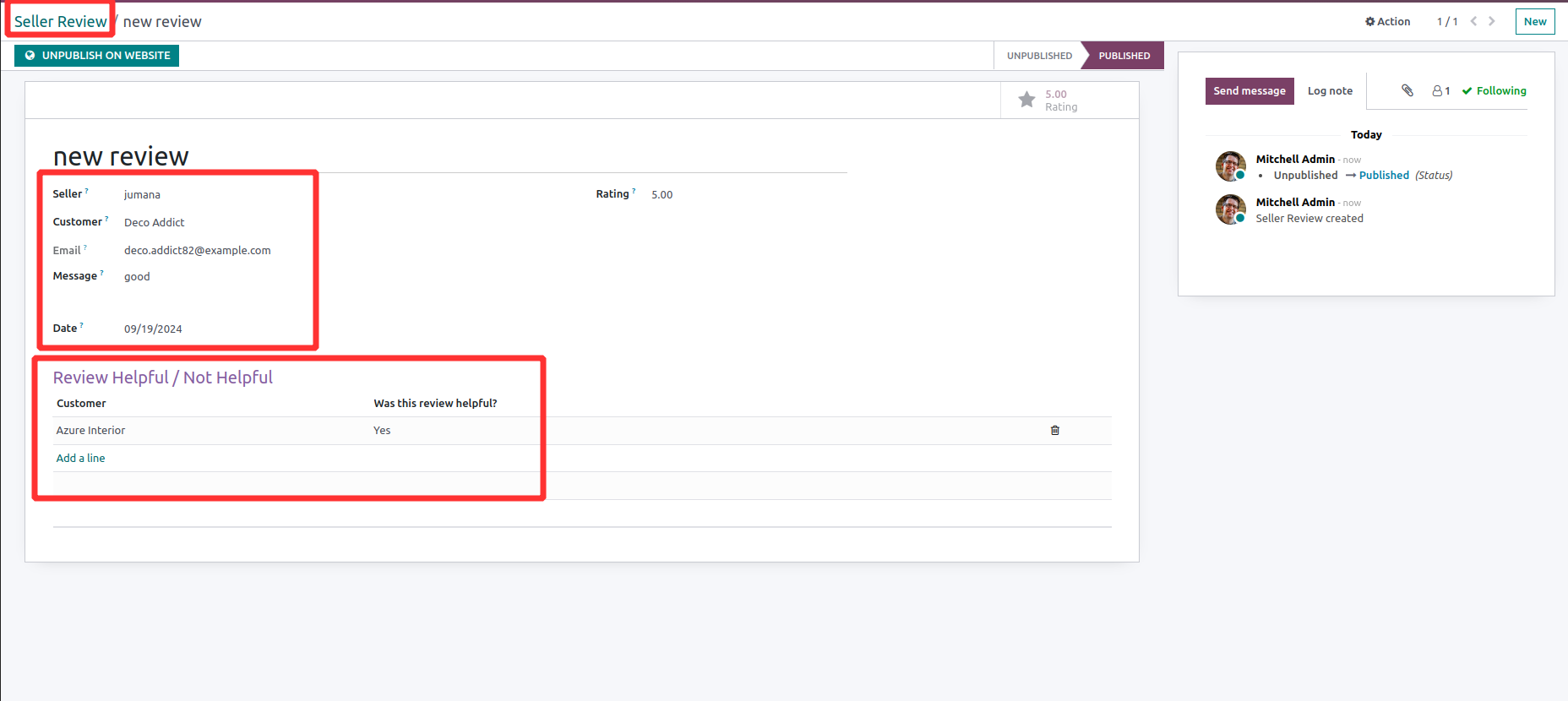Open the Seller field showing jumana

click(x=142, y=194)
